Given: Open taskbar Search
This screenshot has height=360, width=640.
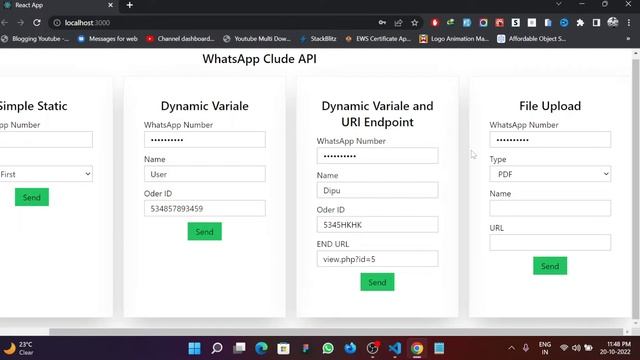Looking at the screenshot, I should (217, 348).
